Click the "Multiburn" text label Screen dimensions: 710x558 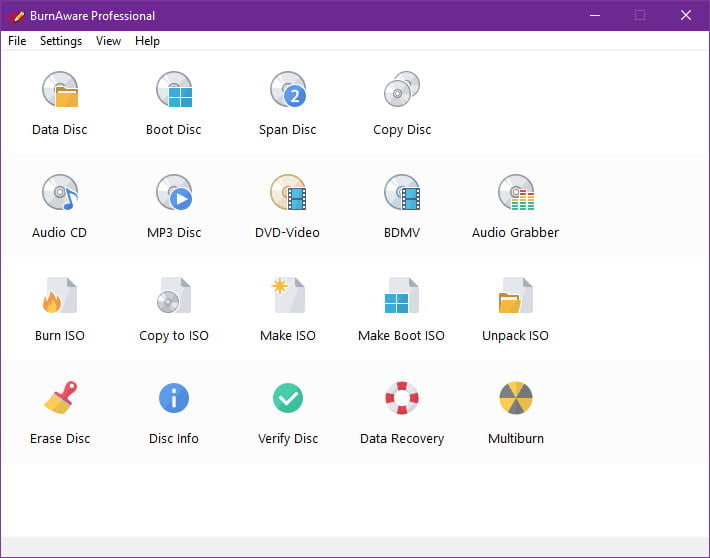[x=516, y=438]
